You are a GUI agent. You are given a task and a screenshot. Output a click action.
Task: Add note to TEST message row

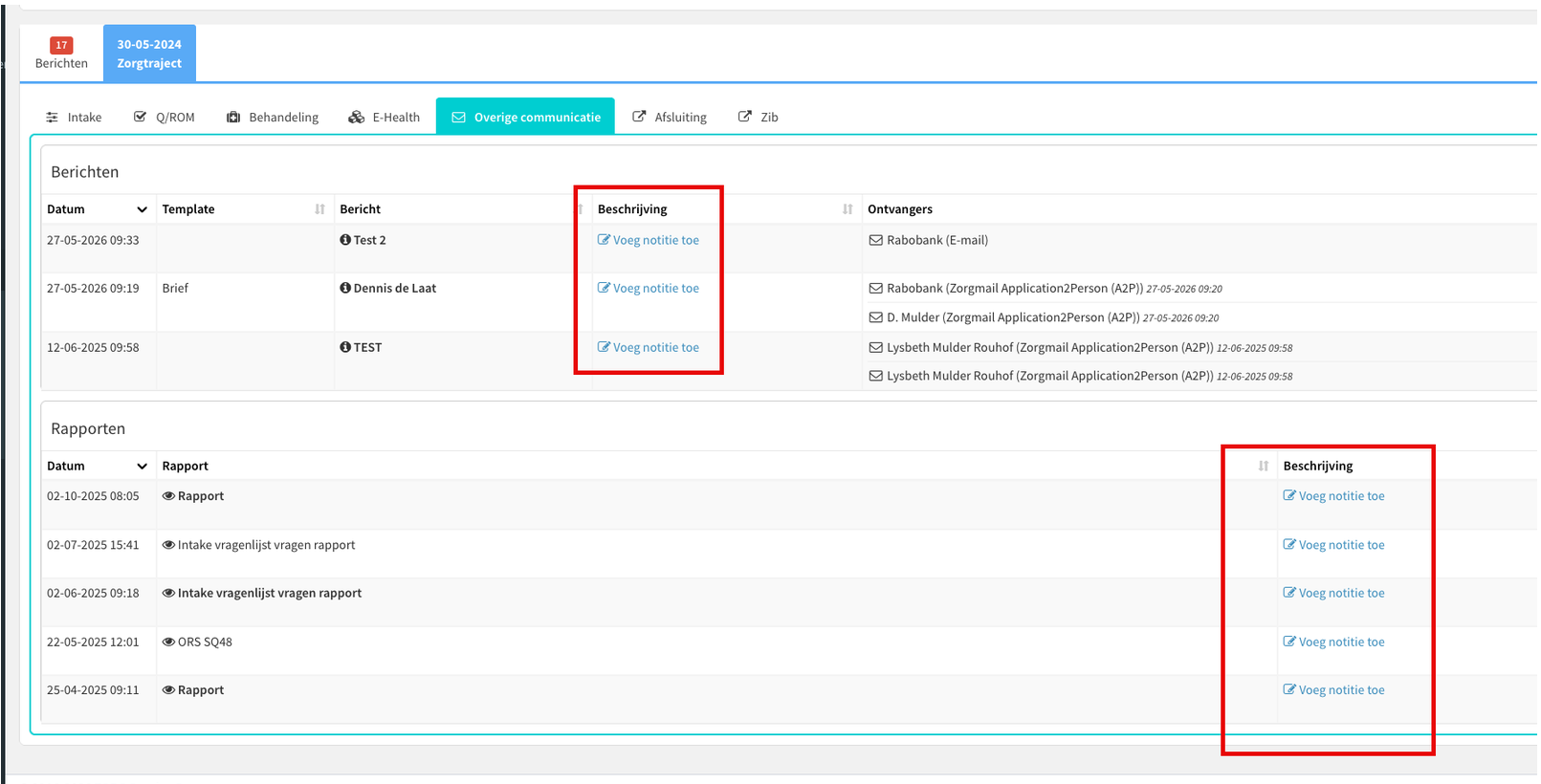click(x=649, y=347)
